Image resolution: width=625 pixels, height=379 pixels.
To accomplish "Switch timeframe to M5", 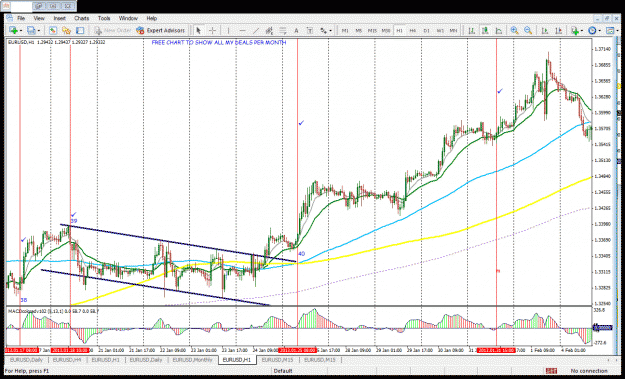I will (x=359, y=31).
